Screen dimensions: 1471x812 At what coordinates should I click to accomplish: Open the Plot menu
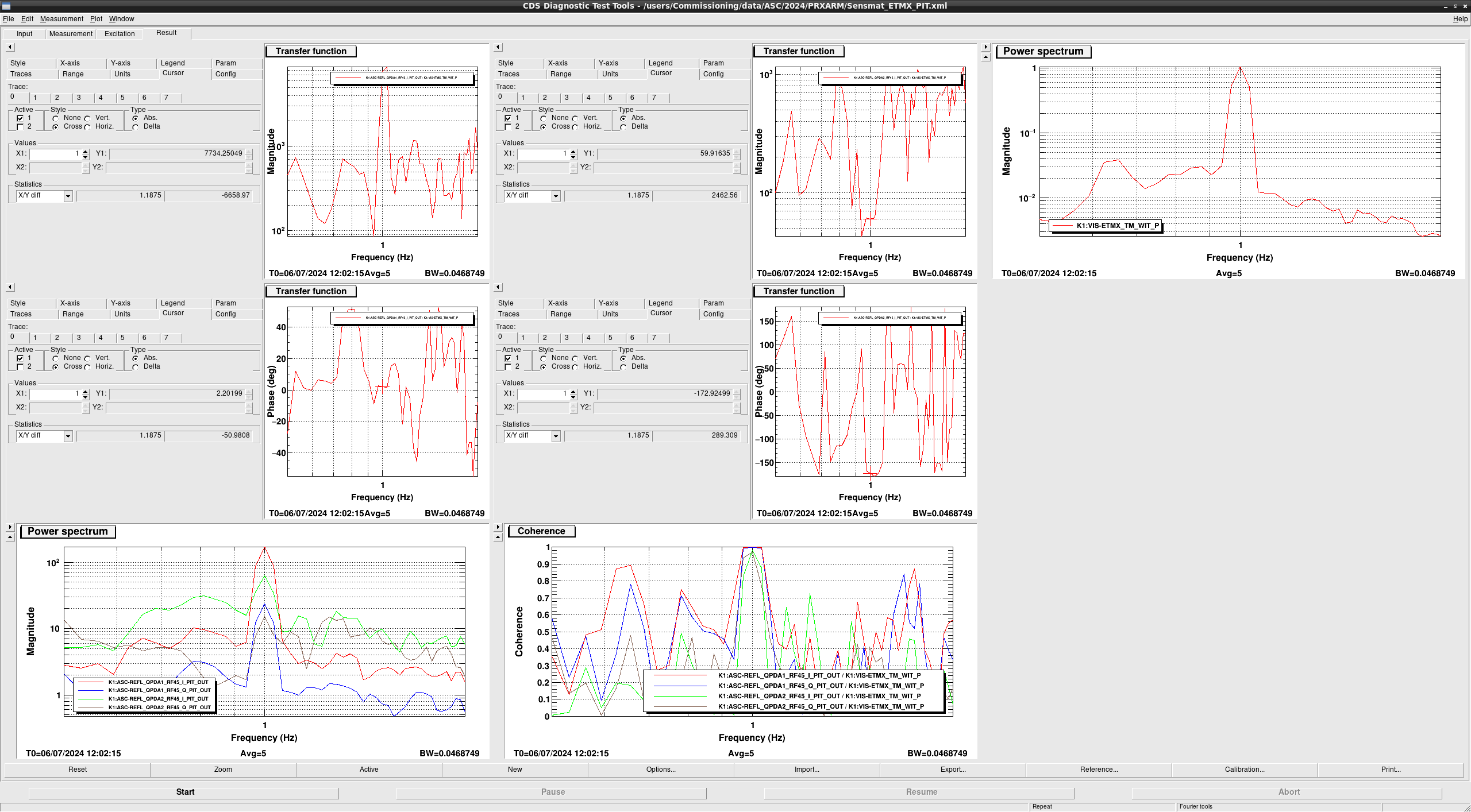[96, 19]
